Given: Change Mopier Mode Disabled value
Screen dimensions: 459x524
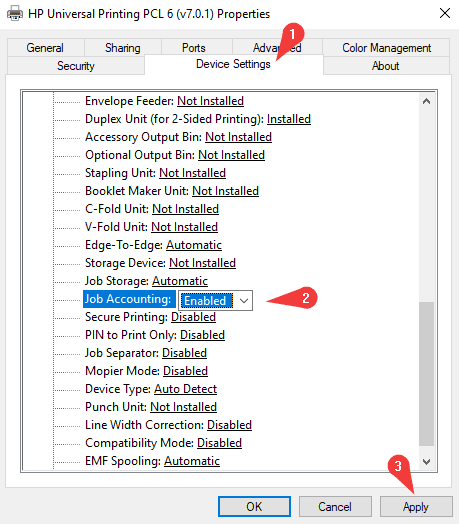Looking at the screenshot, I should tap(185, 371).
